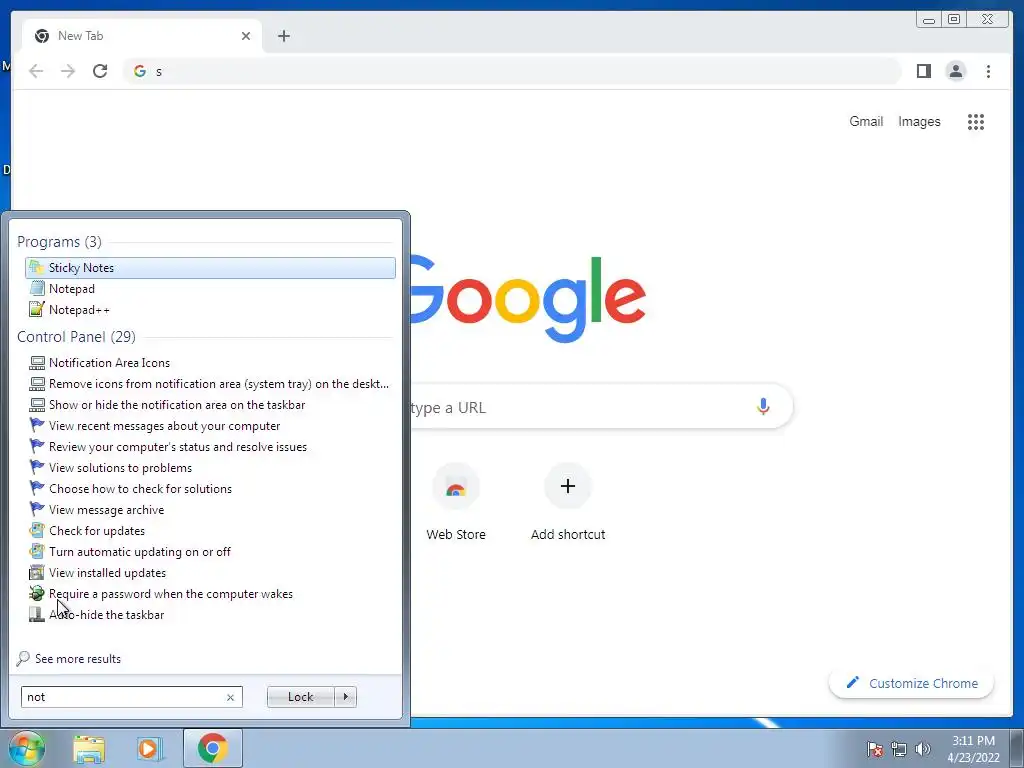Open 'Review your computer's status and resolve issues'

pos(178,447)
